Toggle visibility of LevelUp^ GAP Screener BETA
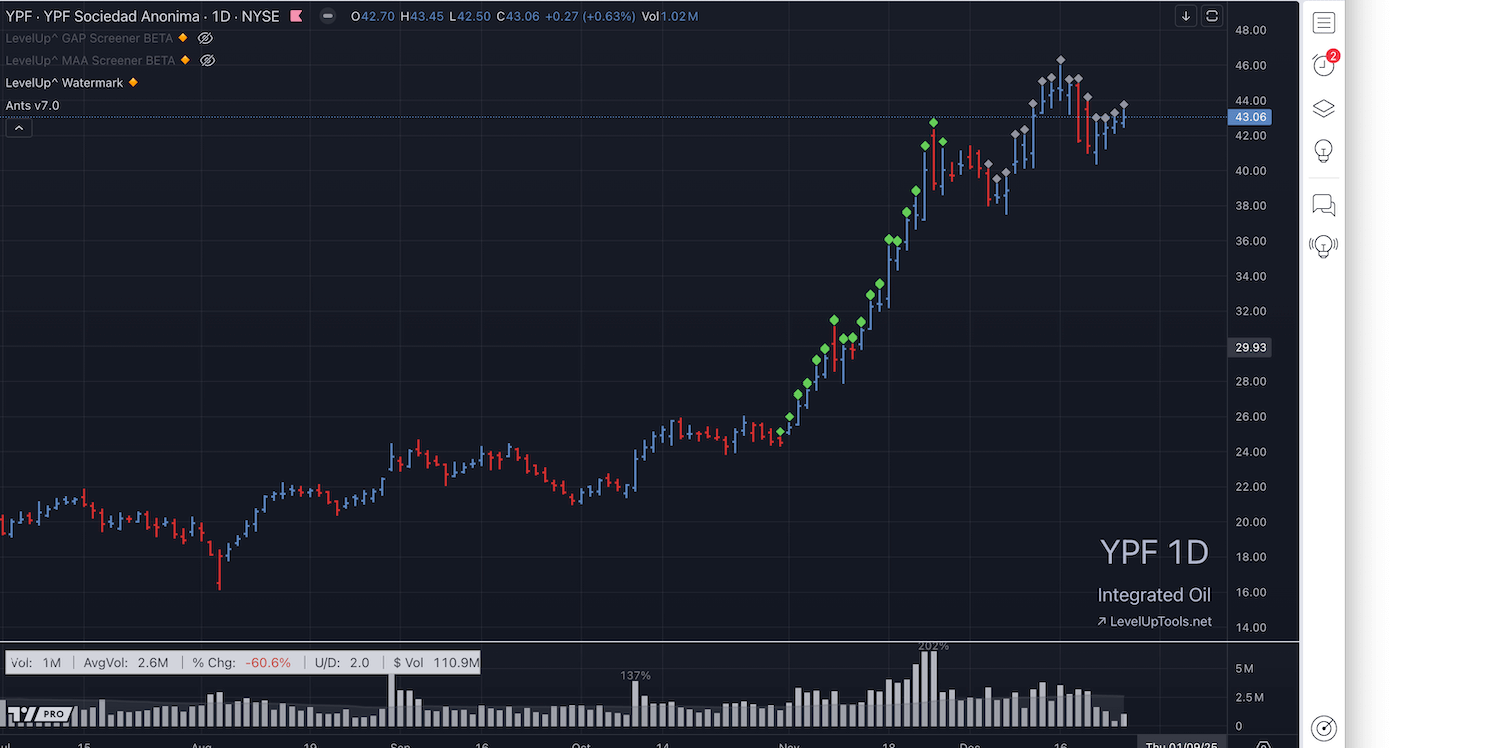The height and width of the screenshot is (748, 1500). 206,38
